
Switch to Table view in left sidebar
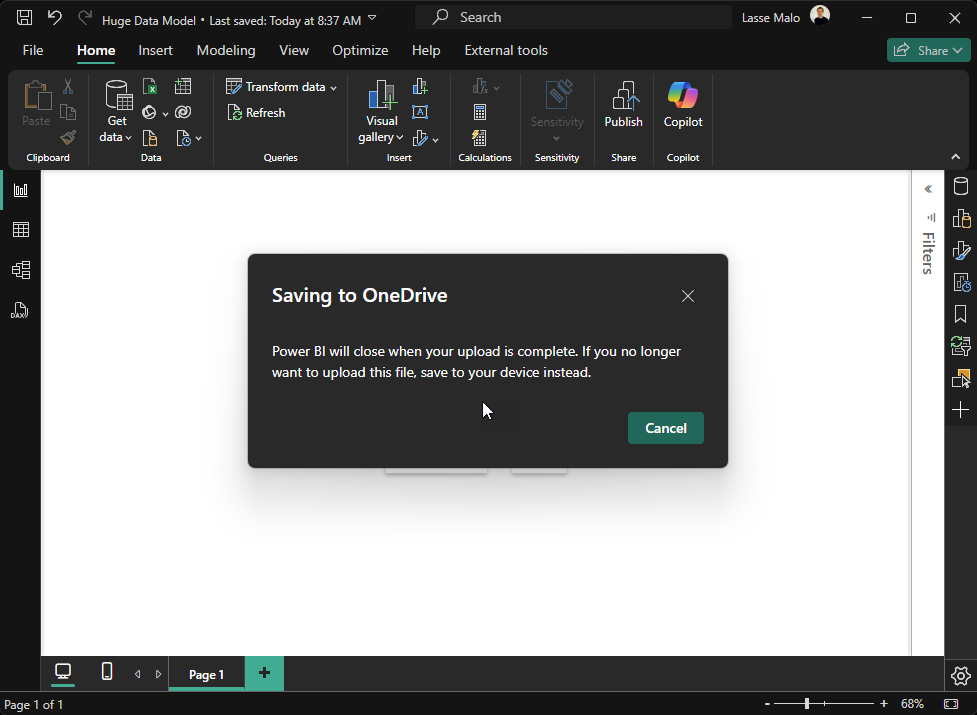(21, 230)
